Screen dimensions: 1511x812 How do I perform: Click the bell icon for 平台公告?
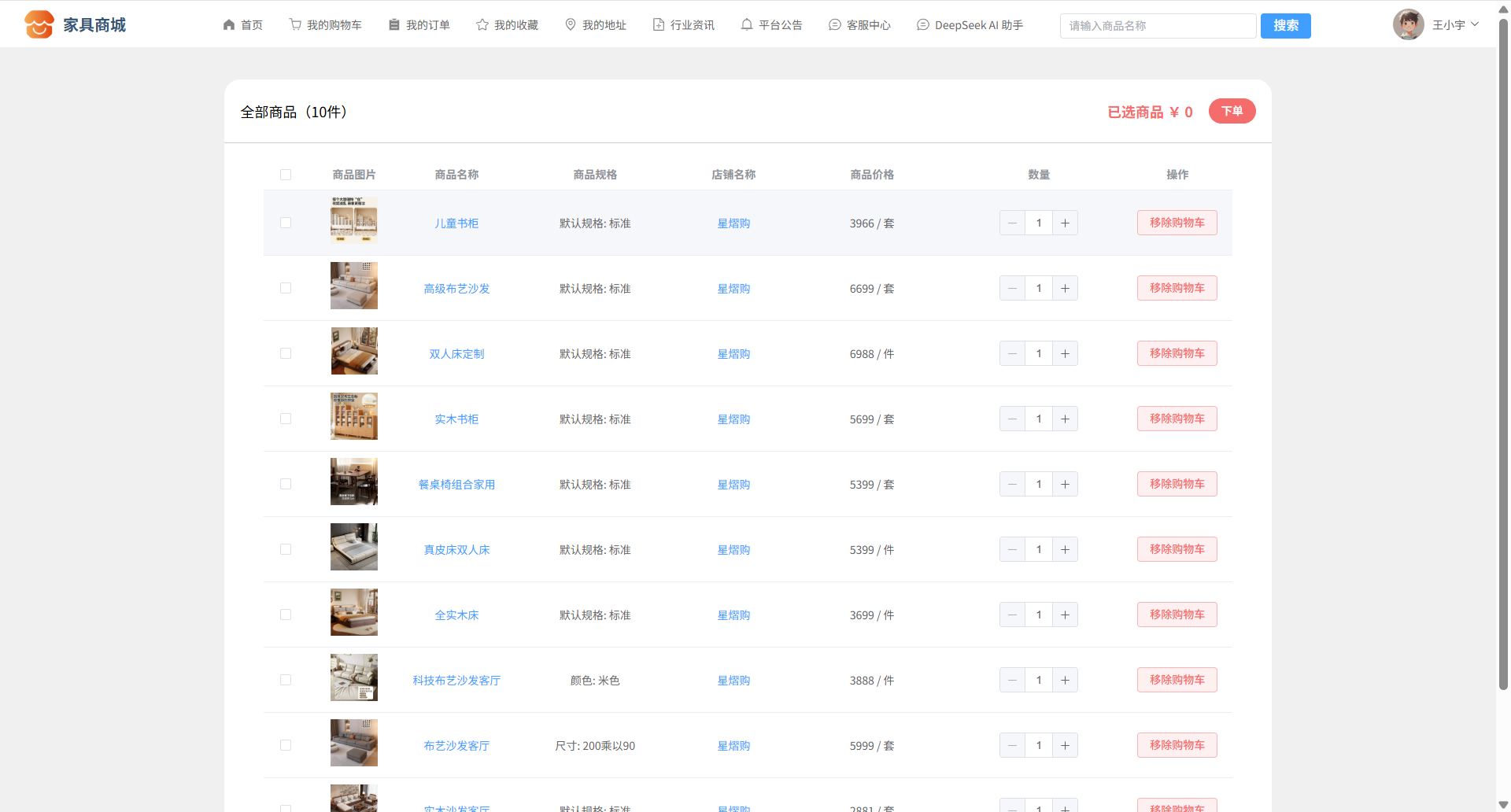coord(747,25)
